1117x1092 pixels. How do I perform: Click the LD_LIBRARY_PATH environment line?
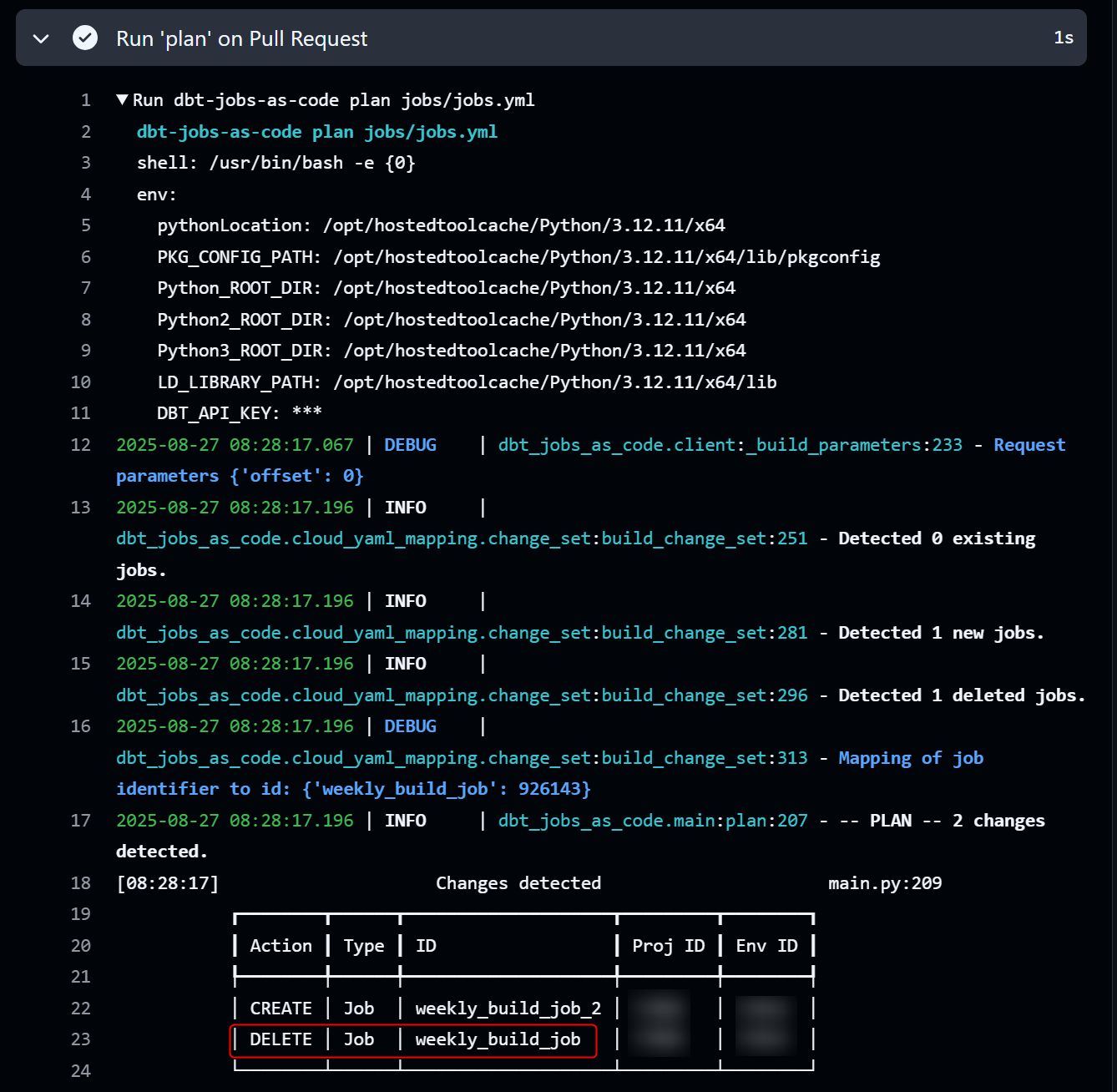click(x=468, y=382)
